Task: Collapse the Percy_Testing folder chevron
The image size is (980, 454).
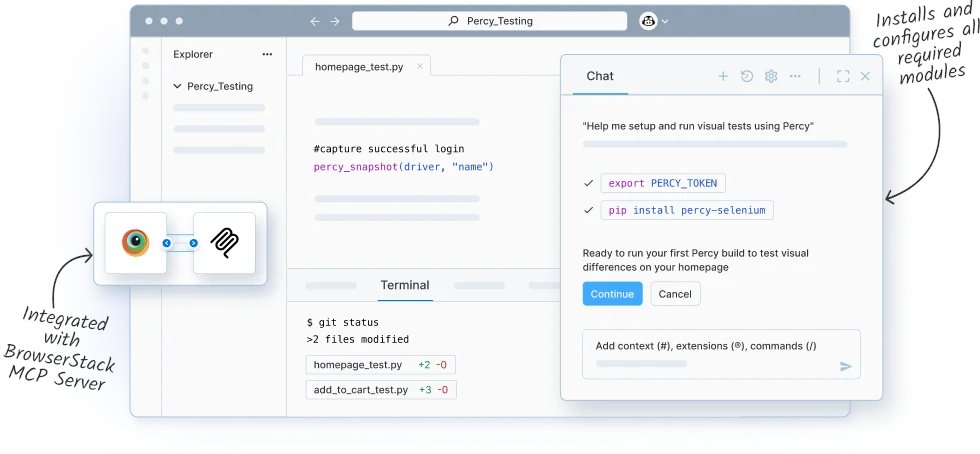Action: click(178, 86)
